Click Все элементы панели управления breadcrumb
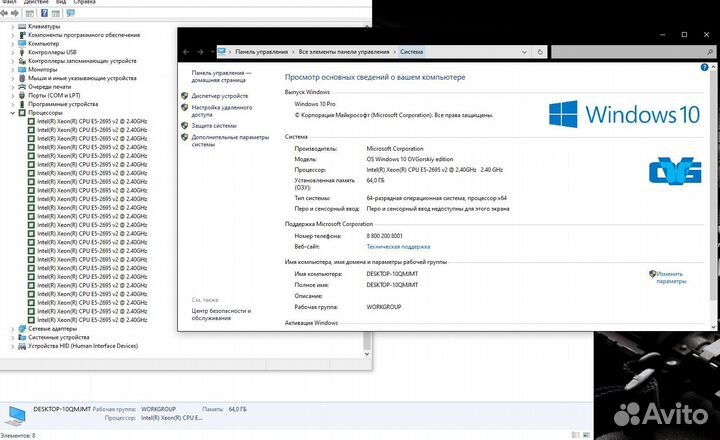This screenshot has height=440, width=720. point(344,51)
